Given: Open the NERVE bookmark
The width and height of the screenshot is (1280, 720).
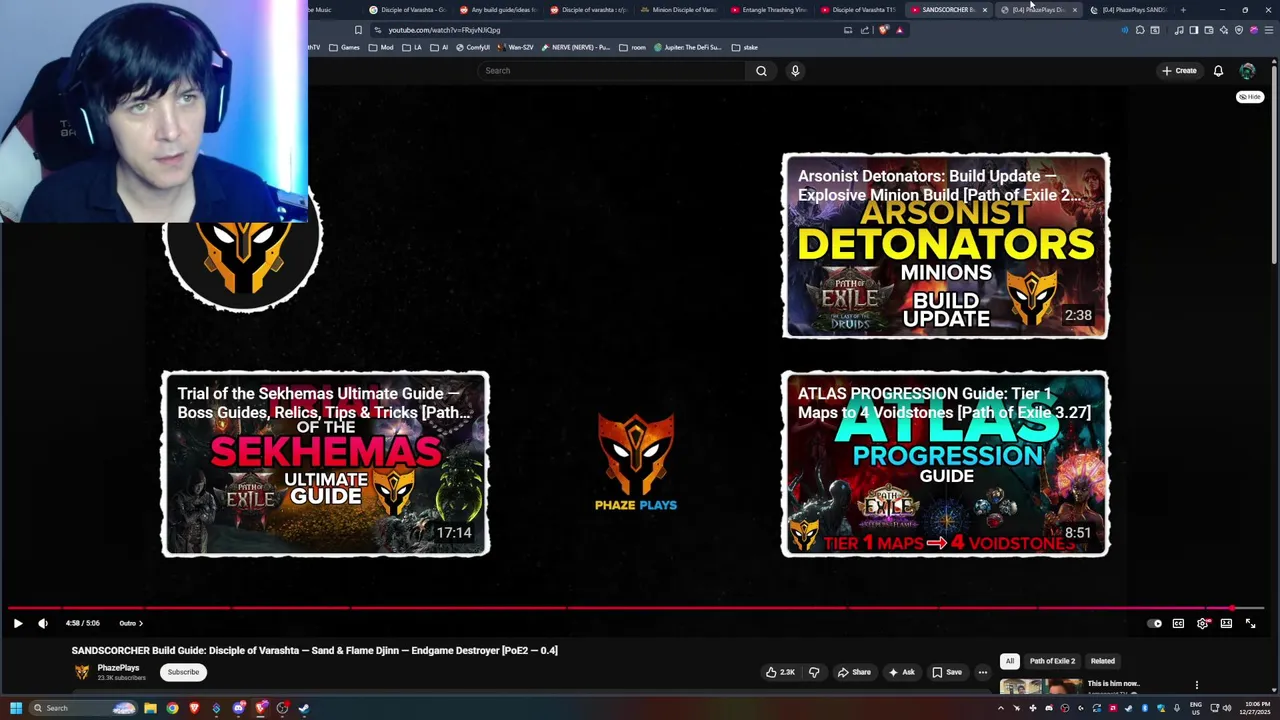Looking at the screenshot, I should click(576, 47).
